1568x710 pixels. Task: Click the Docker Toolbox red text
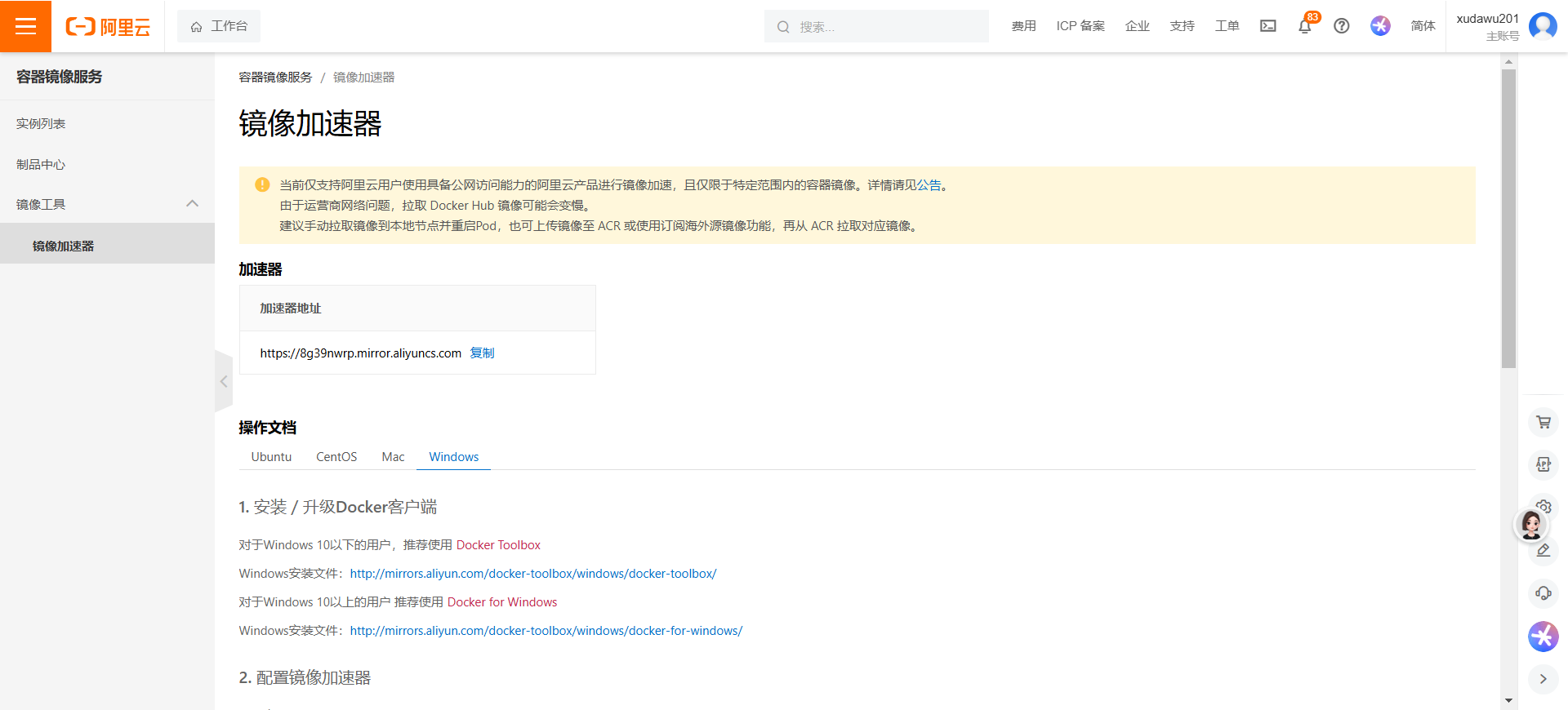click(x=498, y=545)
